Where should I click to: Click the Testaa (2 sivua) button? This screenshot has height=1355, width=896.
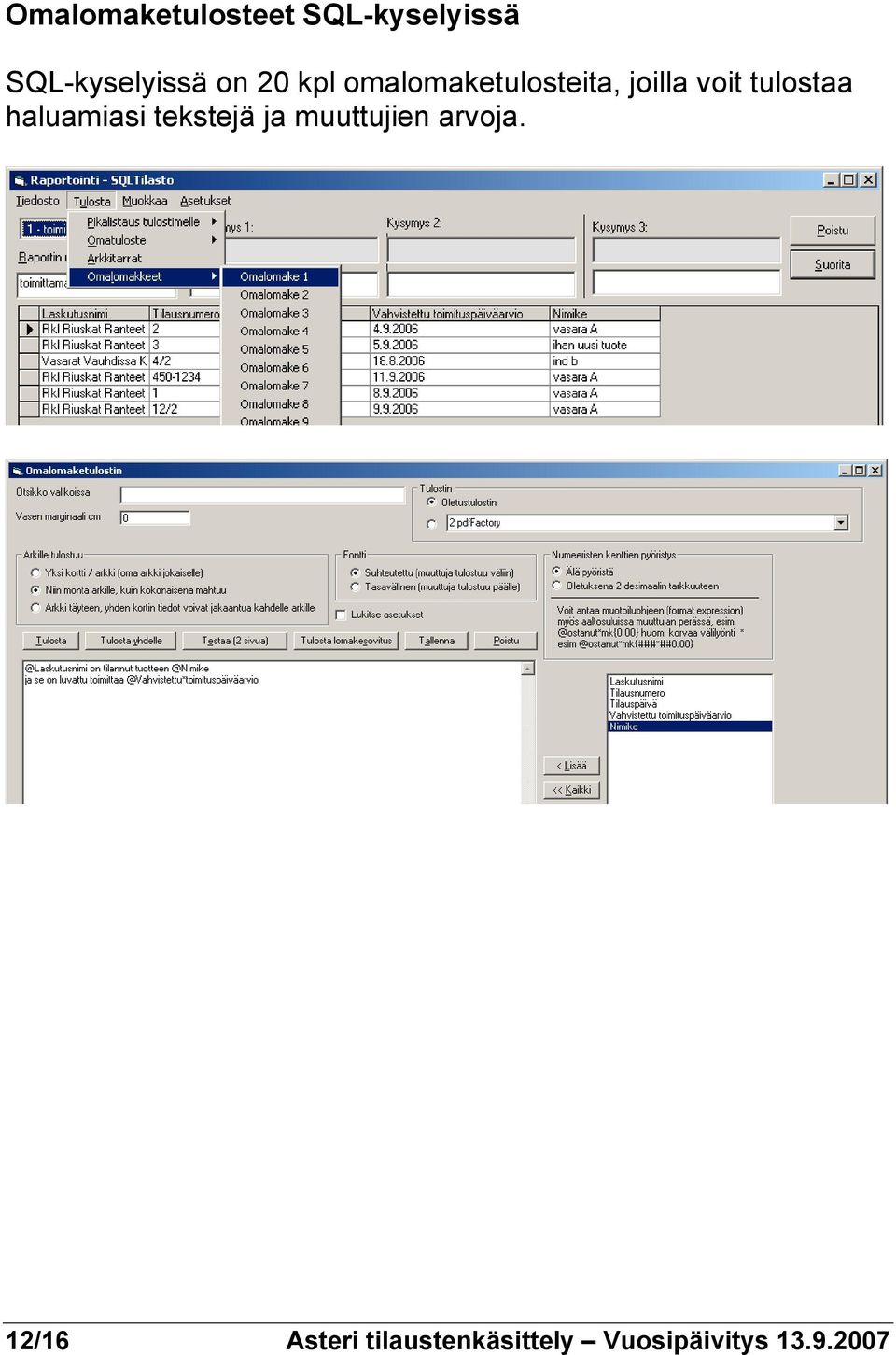pyautogui.click(x=235, y=641)
